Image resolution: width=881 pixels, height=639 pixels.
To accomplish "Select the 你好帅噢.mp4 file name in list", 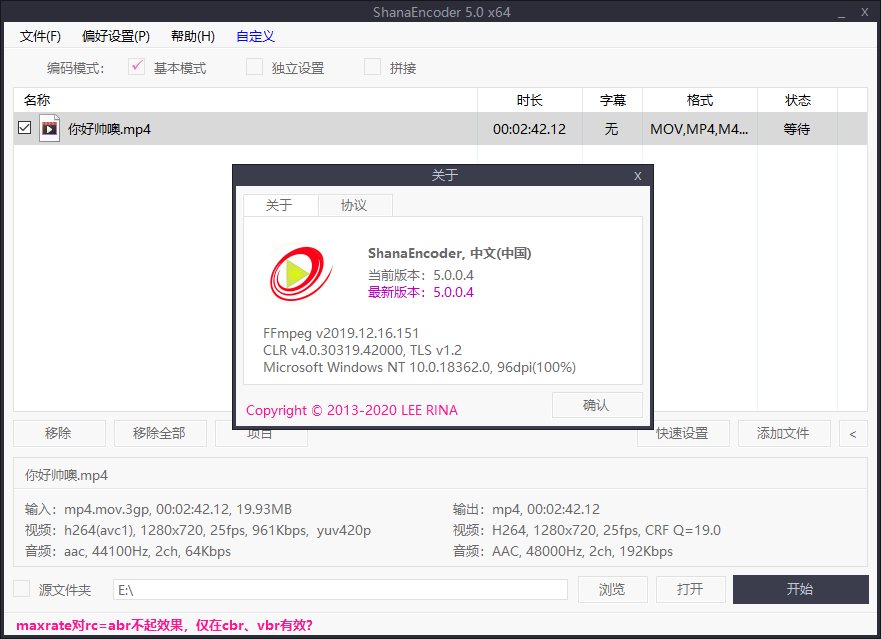I will (110, 129).
